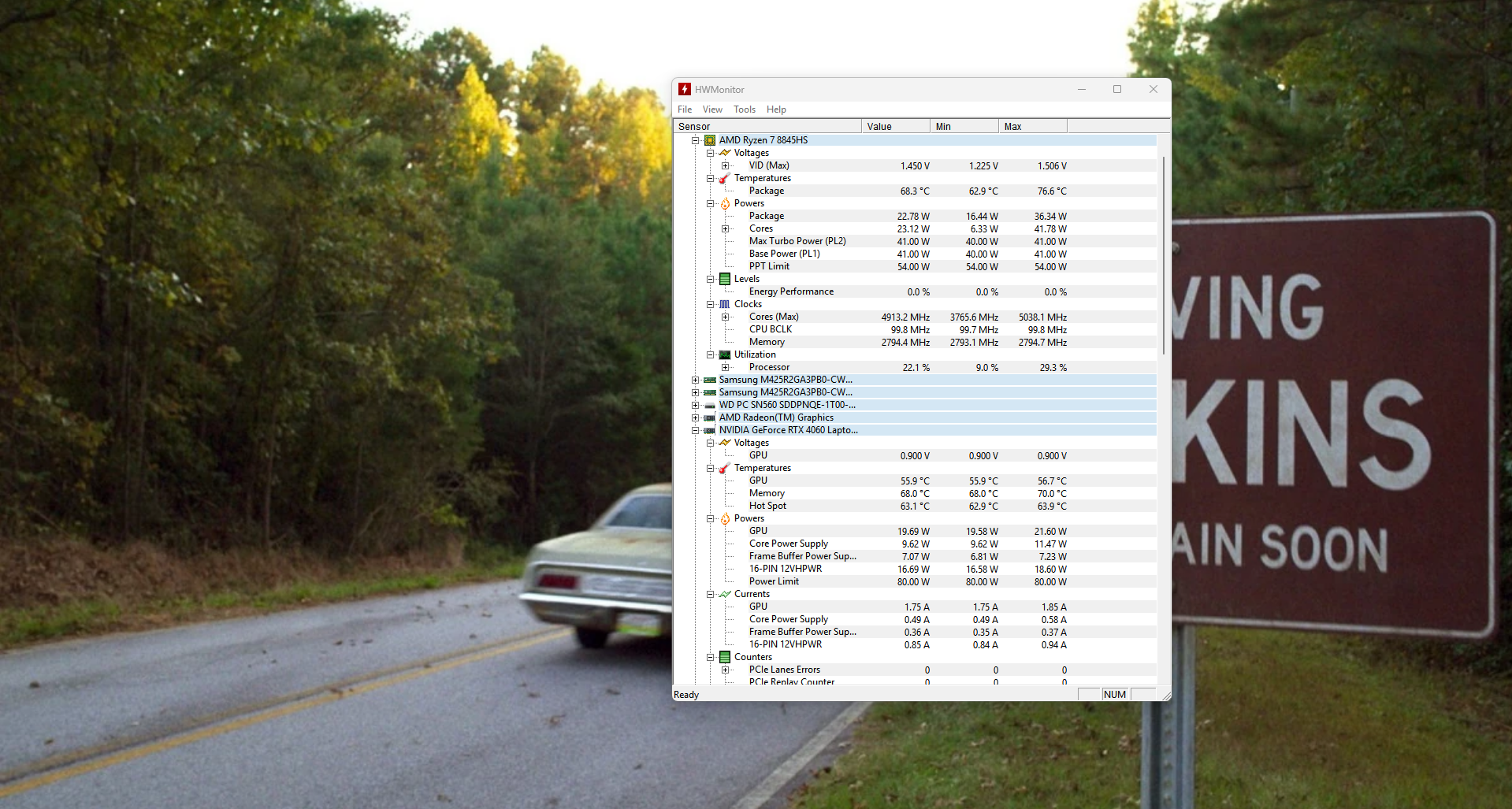
Task: Collapse the Counters group
Action: tap(710, 657)
